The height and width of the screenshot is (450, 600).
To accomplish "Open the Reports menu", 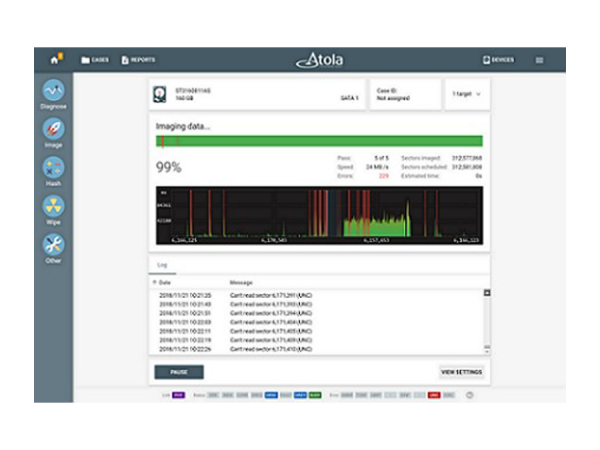I will [x=138, y=60].
